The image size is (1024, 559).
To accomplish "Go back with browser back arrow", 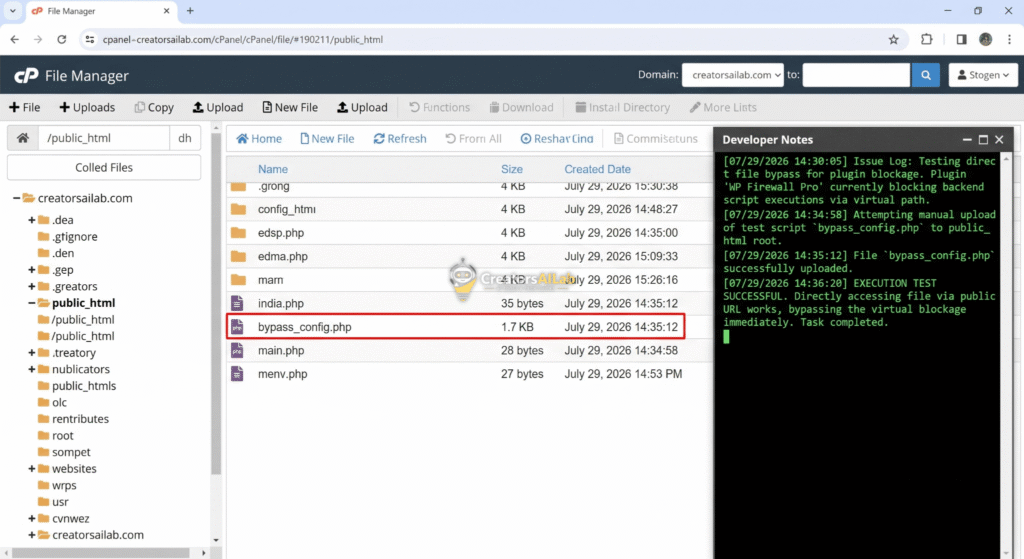I will [14, 39].
